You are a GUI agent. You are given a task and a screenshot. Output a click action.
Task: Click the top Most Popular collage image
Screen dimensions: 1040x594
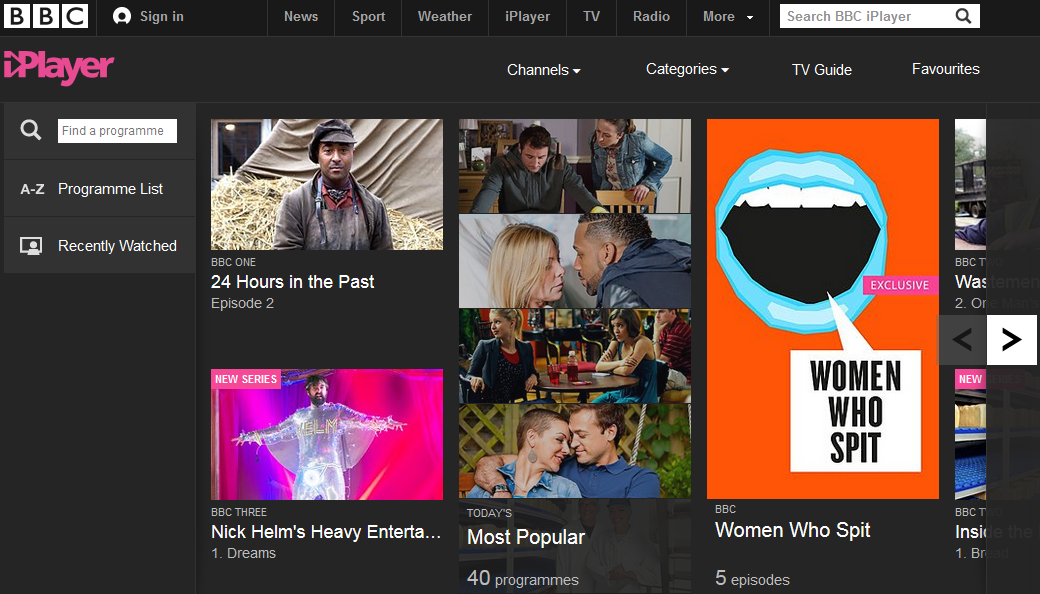575,166
